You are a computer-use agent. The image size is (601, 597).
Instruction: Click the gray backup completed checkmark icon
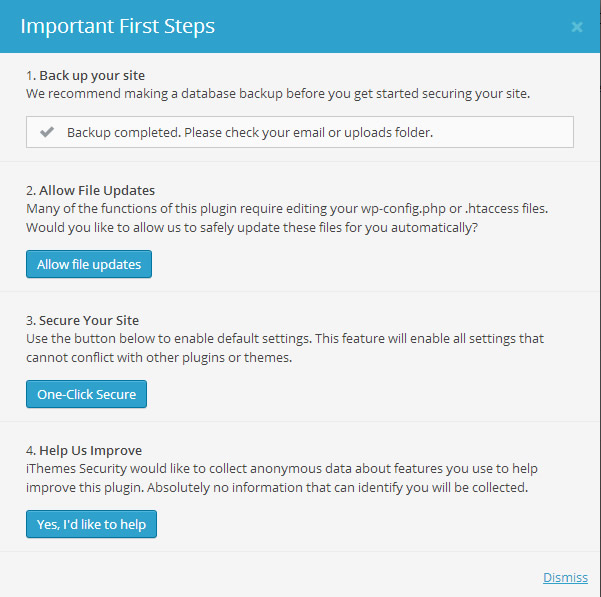click(x=46, y=132)
